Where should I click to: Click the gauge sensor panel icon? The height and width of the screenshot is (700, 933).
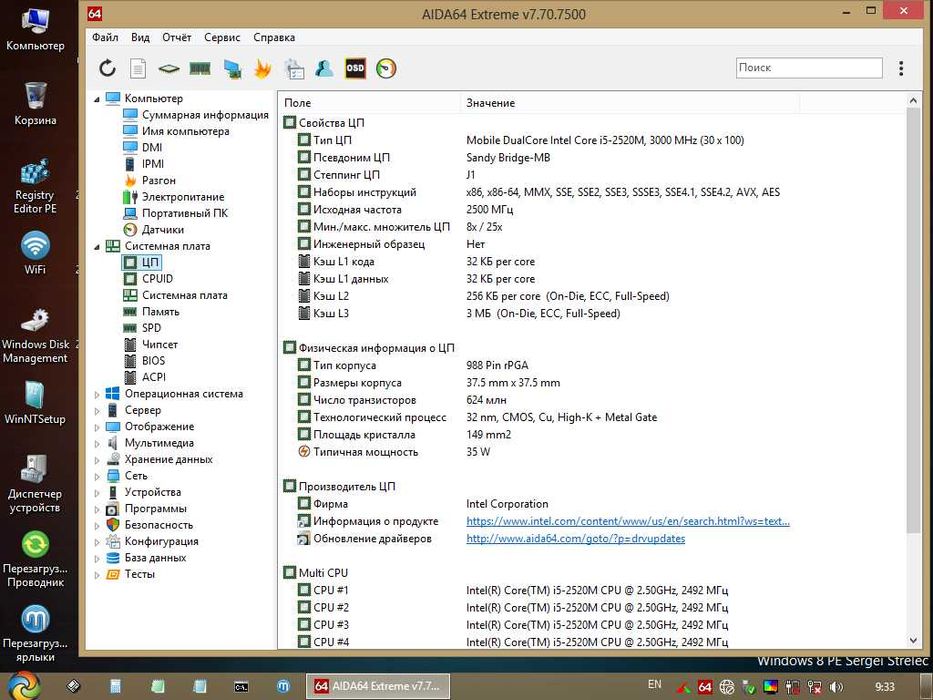click(x=386, y=68)
